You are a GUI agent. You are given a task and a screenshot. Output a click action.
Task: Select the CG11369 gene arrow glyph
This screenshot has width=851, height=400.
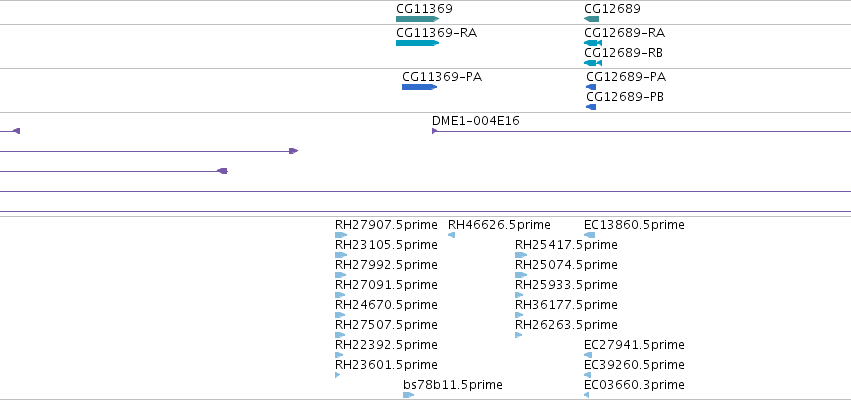[417, 19]
